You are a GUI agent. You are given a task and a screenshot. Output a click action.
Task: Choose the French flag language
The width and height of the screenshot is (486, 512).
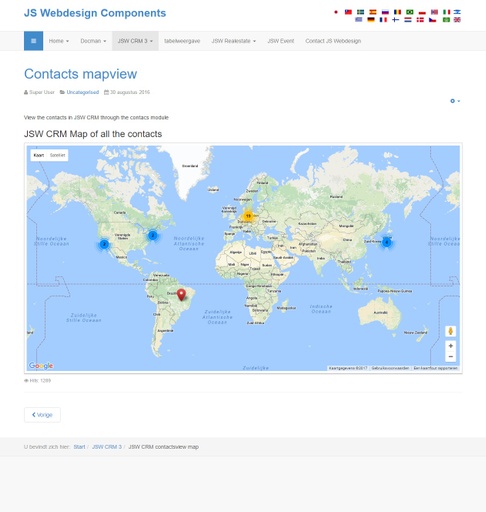click(383, 20)
